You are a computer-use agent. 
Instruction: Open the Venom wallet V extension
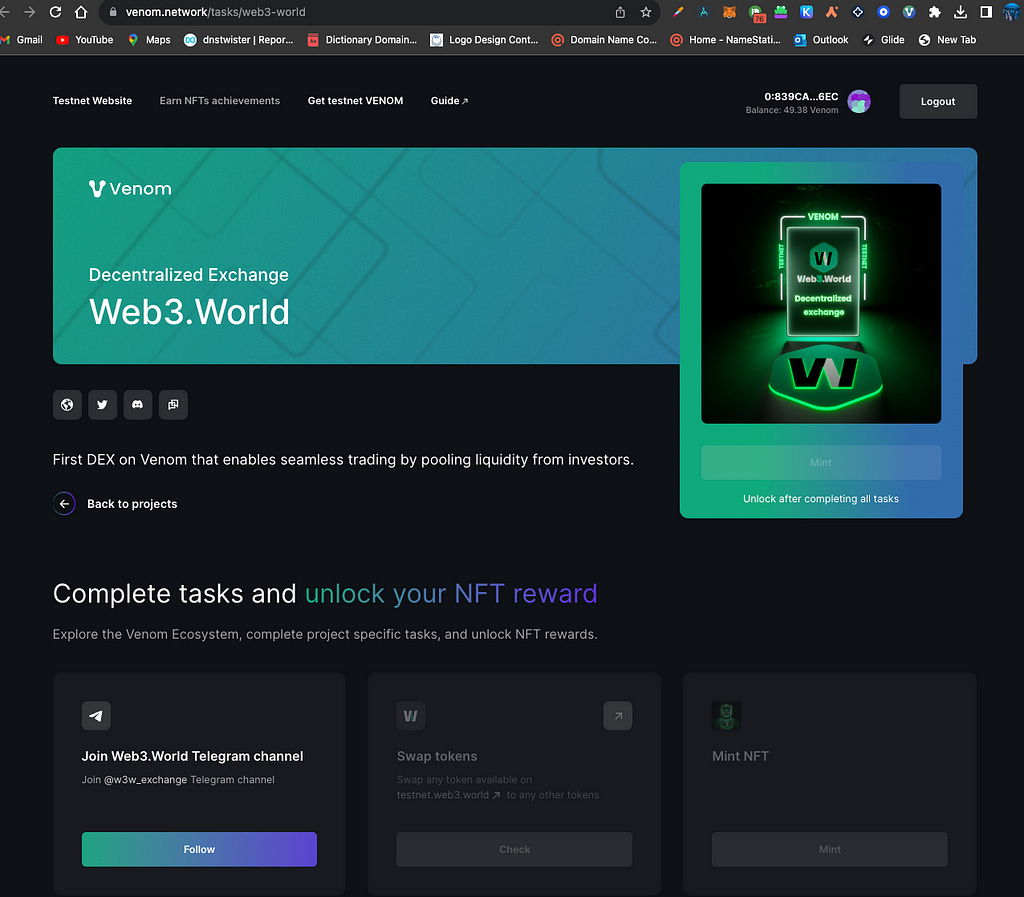(x=909, y=12)
